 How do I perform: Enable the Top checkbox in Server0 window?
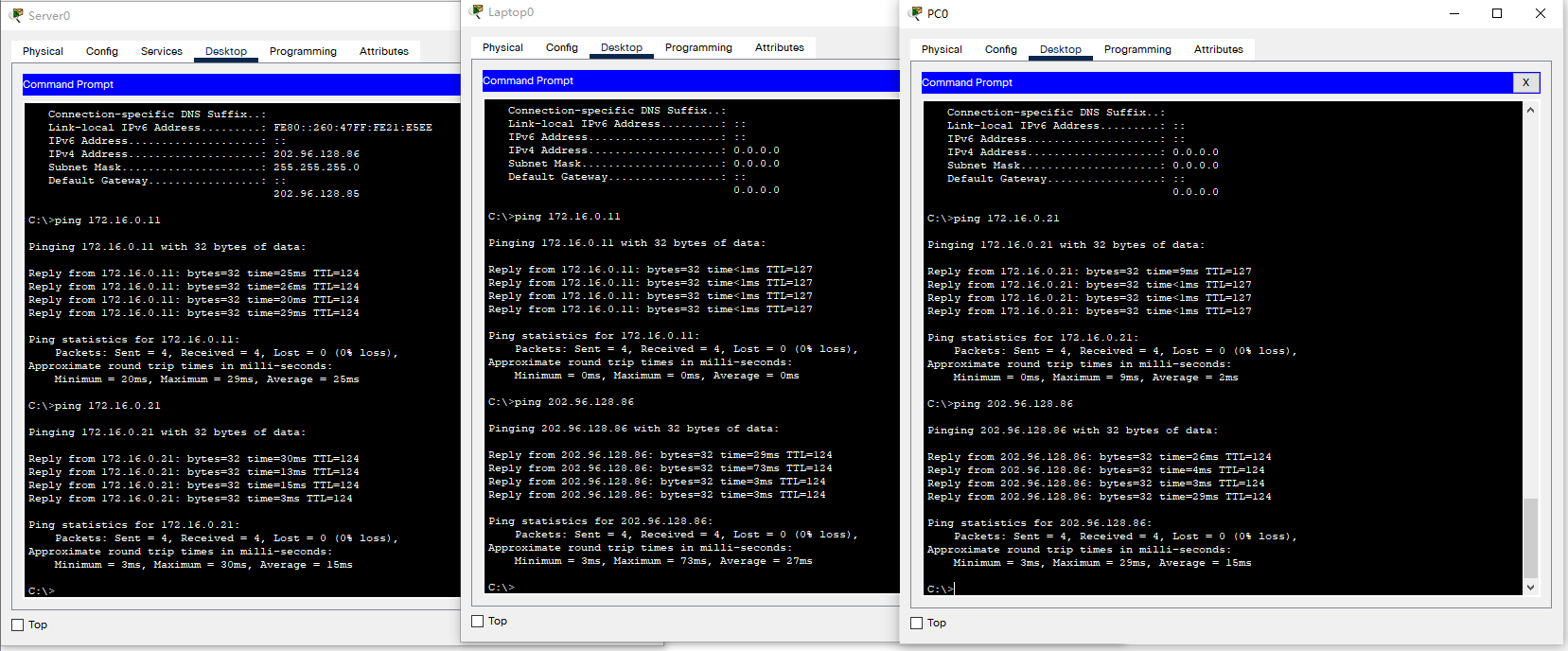(x=18, y=625)
